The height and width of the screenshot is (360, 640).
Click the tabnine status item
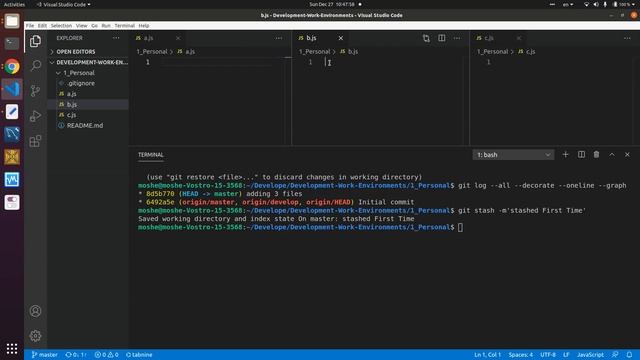tap(139, 355)
